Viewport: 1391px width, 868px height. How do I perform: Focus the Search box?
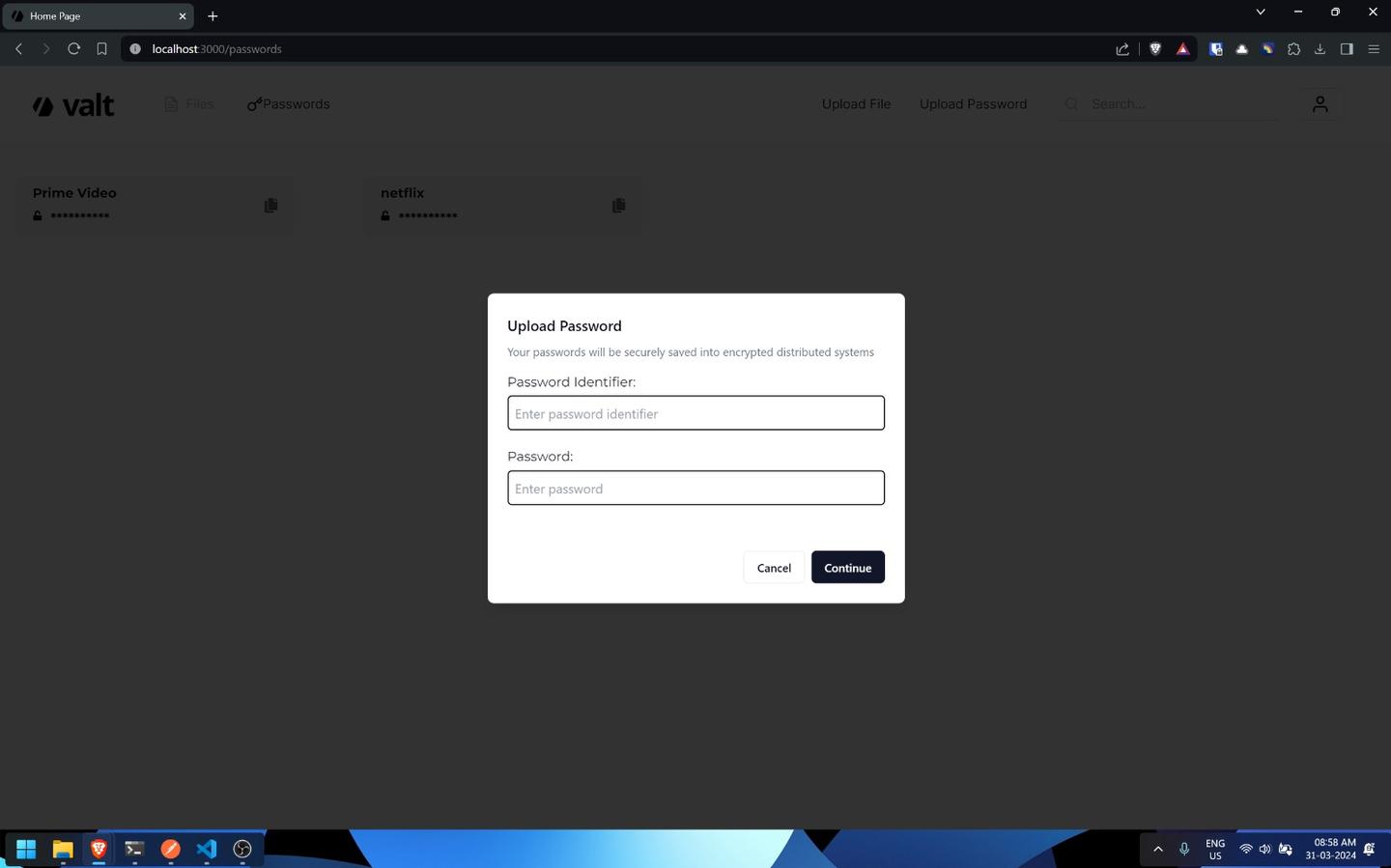pyautogui.click(x=1169, y=104)
